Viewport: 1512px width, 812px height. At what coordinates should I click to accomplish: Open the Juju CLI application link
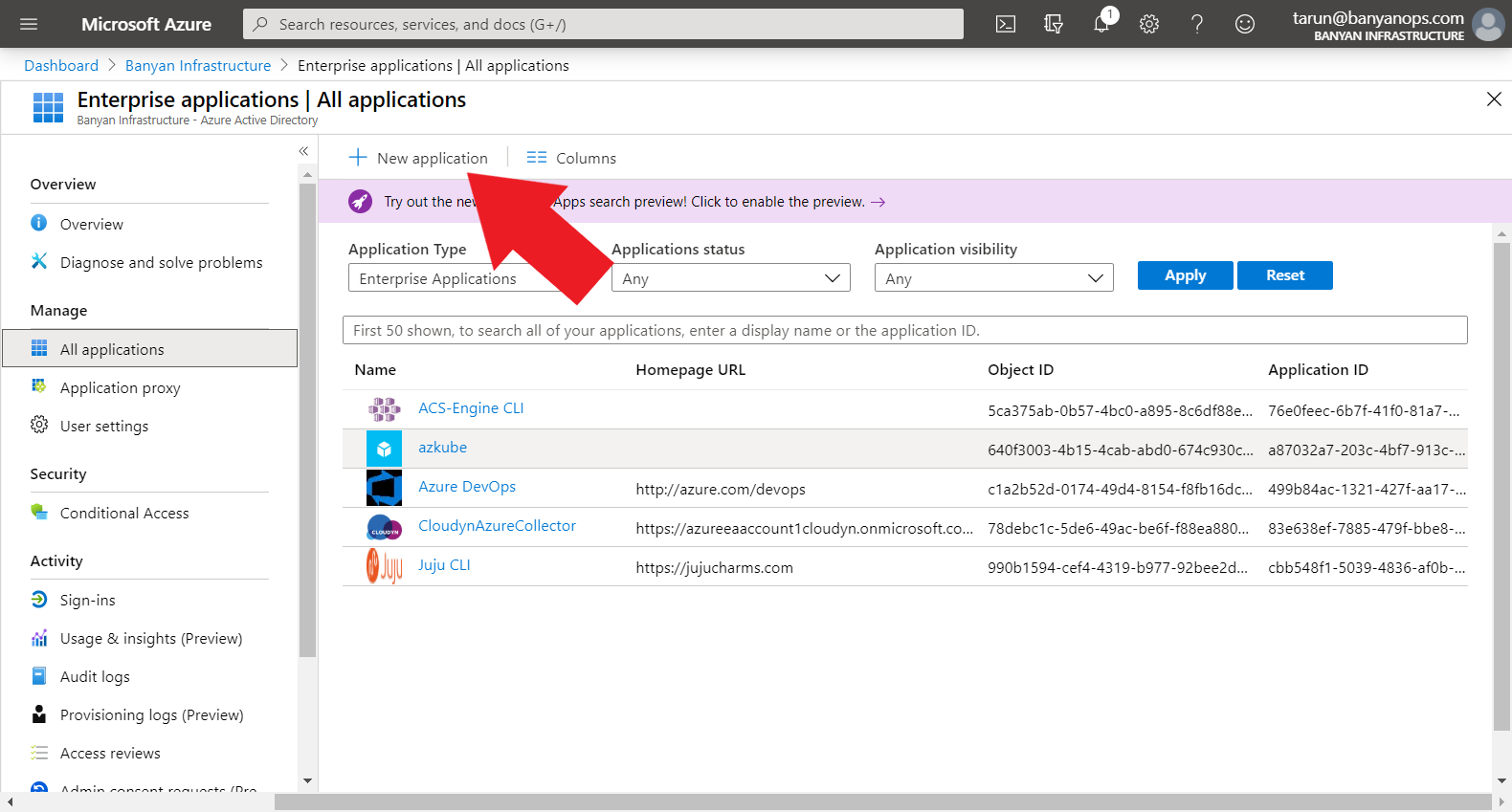[444, 564]
